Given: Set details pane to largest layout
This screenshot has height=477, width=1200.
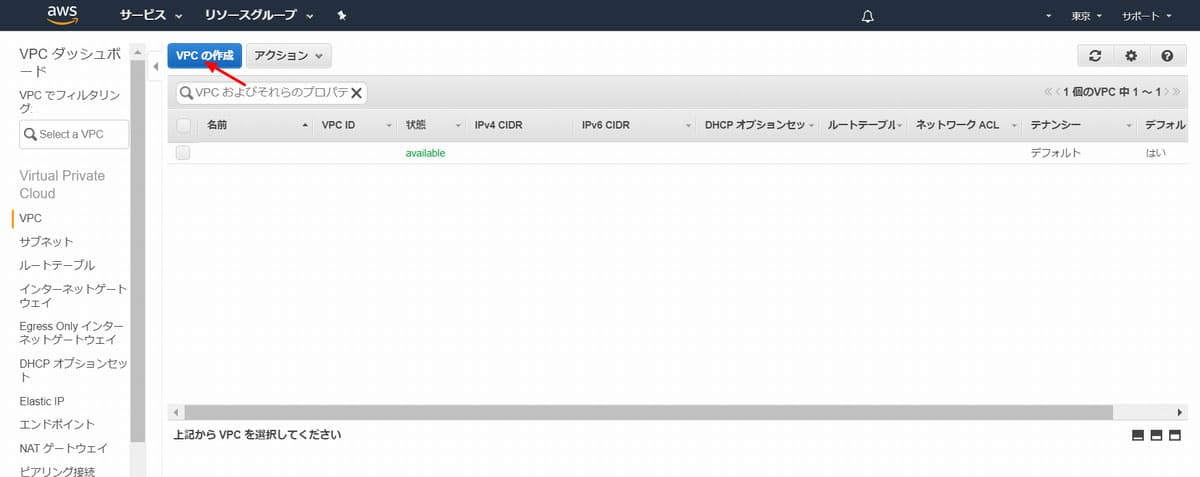Looking at the screenshot, I should pyautogui.click(x=1176, y=435).
